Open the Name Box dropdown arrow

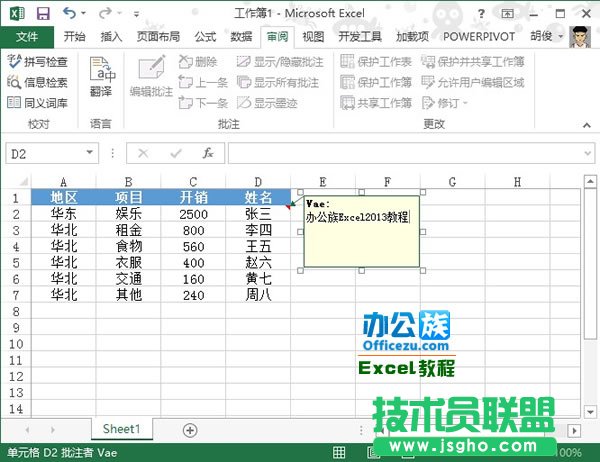(90, 153)
